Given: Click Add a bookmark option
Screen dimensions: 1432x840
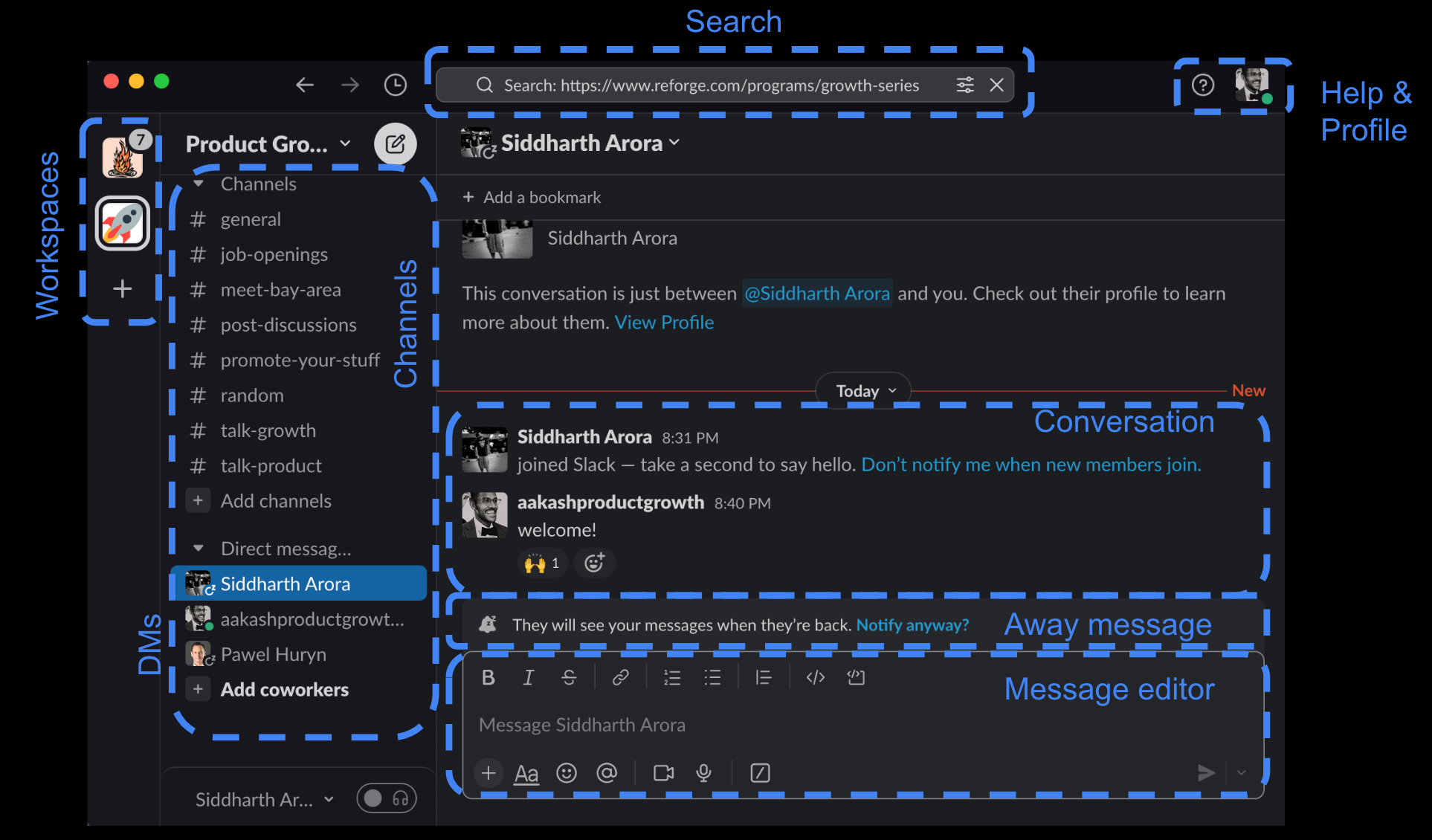Looking at the screenshot, I should pyautogui.click(x=533, y=198).
